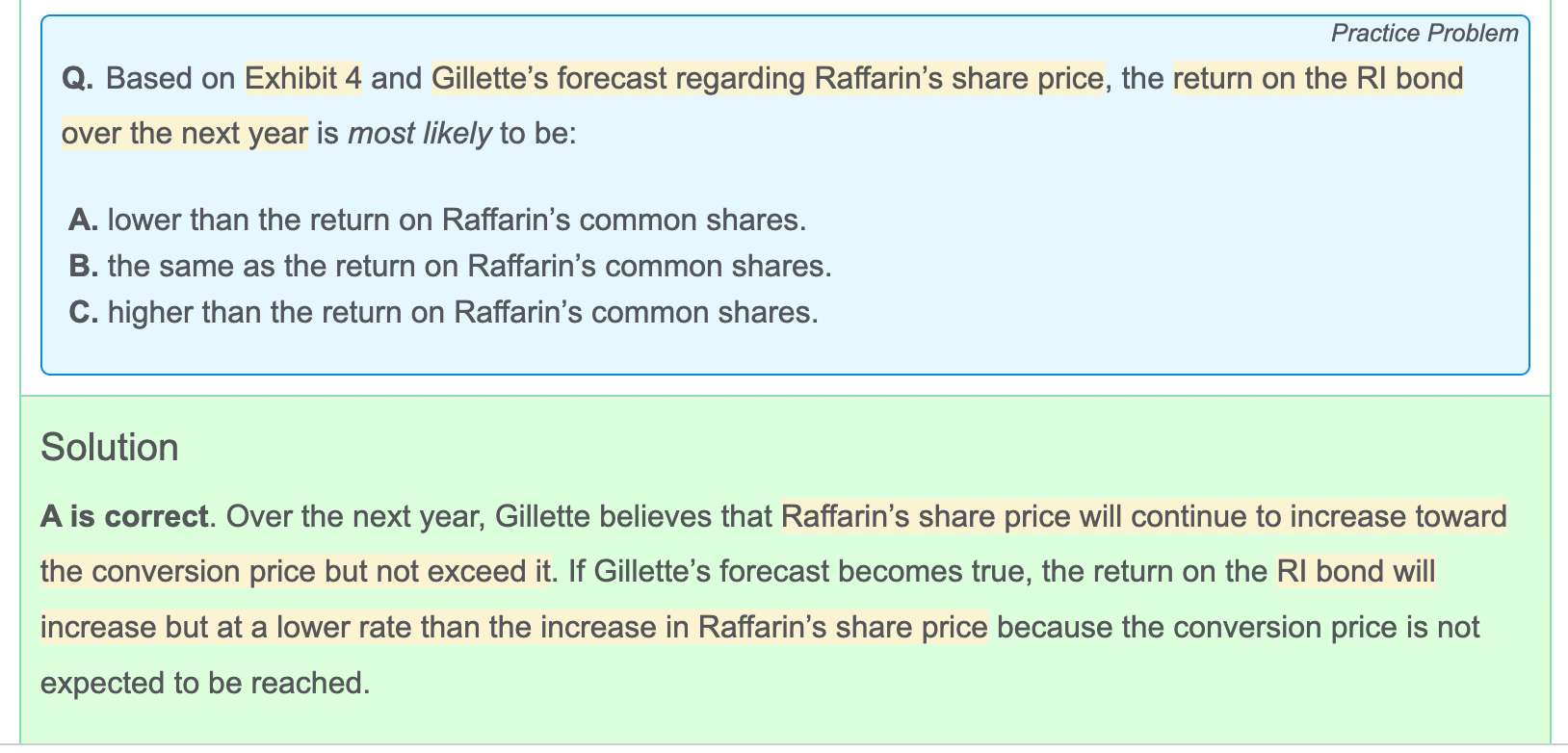
Task: Click the italic 'most likely' text
Action: click(x=419, y=133)
